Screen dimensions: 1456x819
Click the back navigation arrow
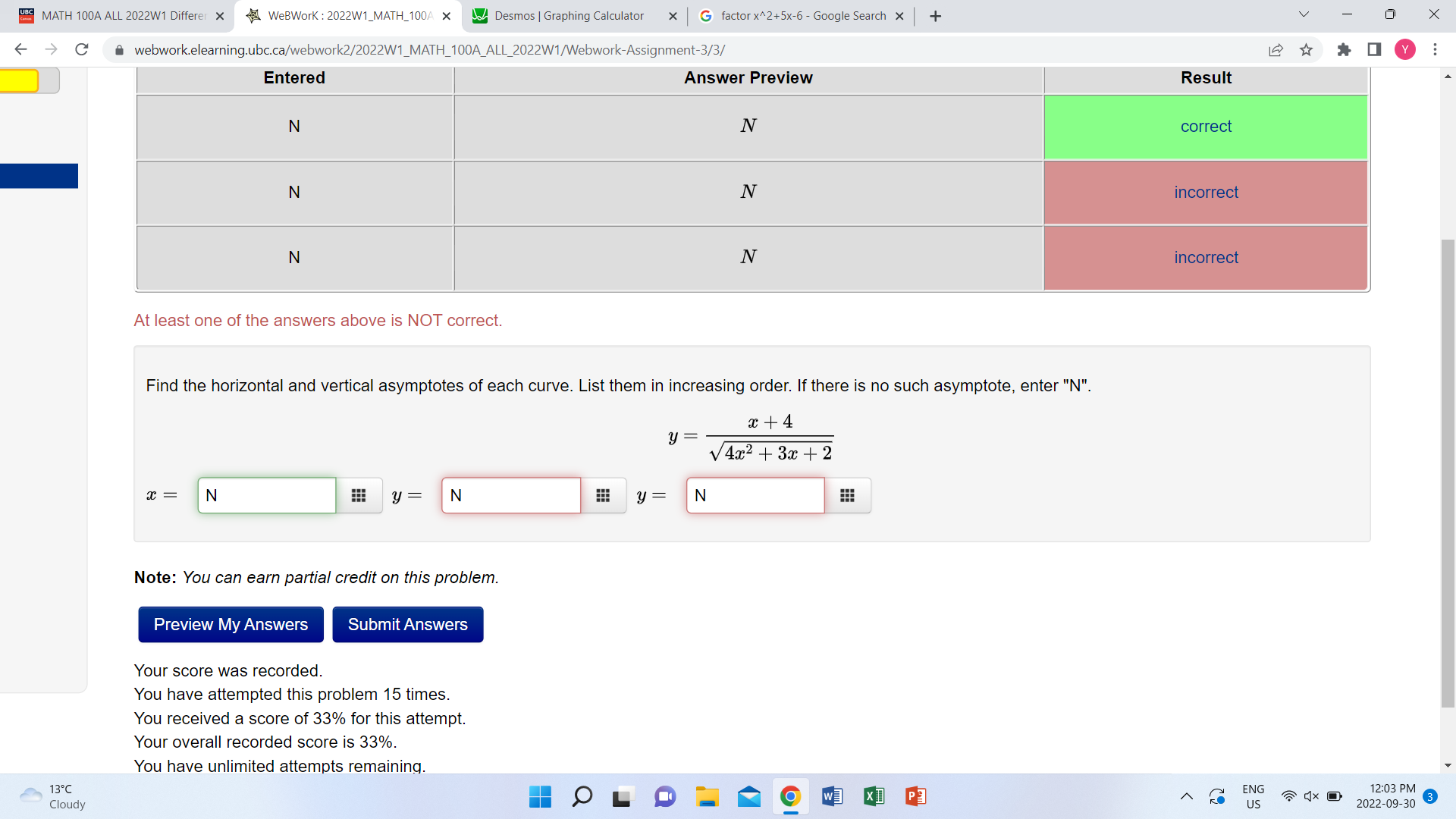pyautogui.click(x=20, y=49)
